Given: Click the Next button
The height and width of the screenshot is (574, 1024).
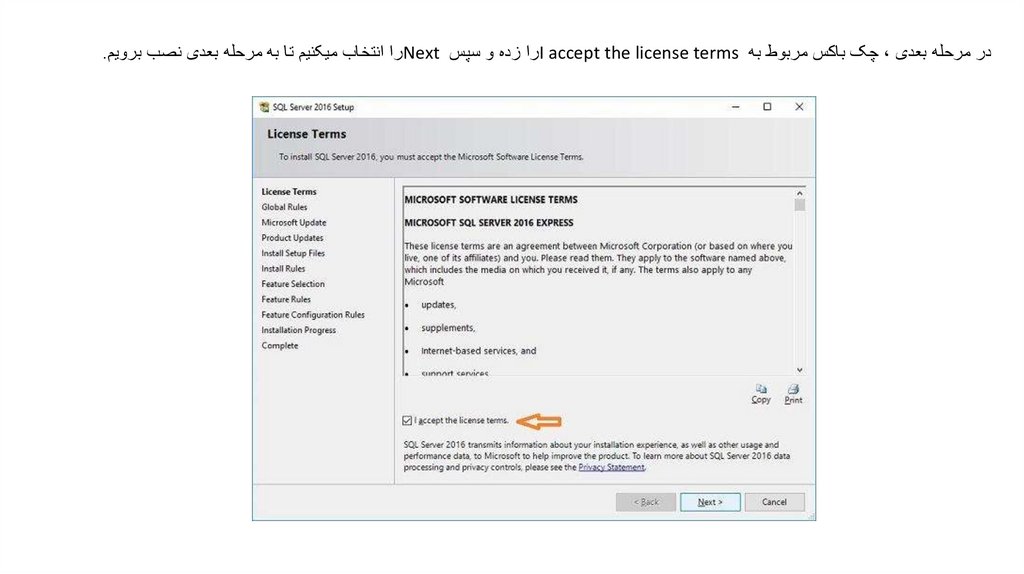Looking at the screenshot, I should [710, 502].
